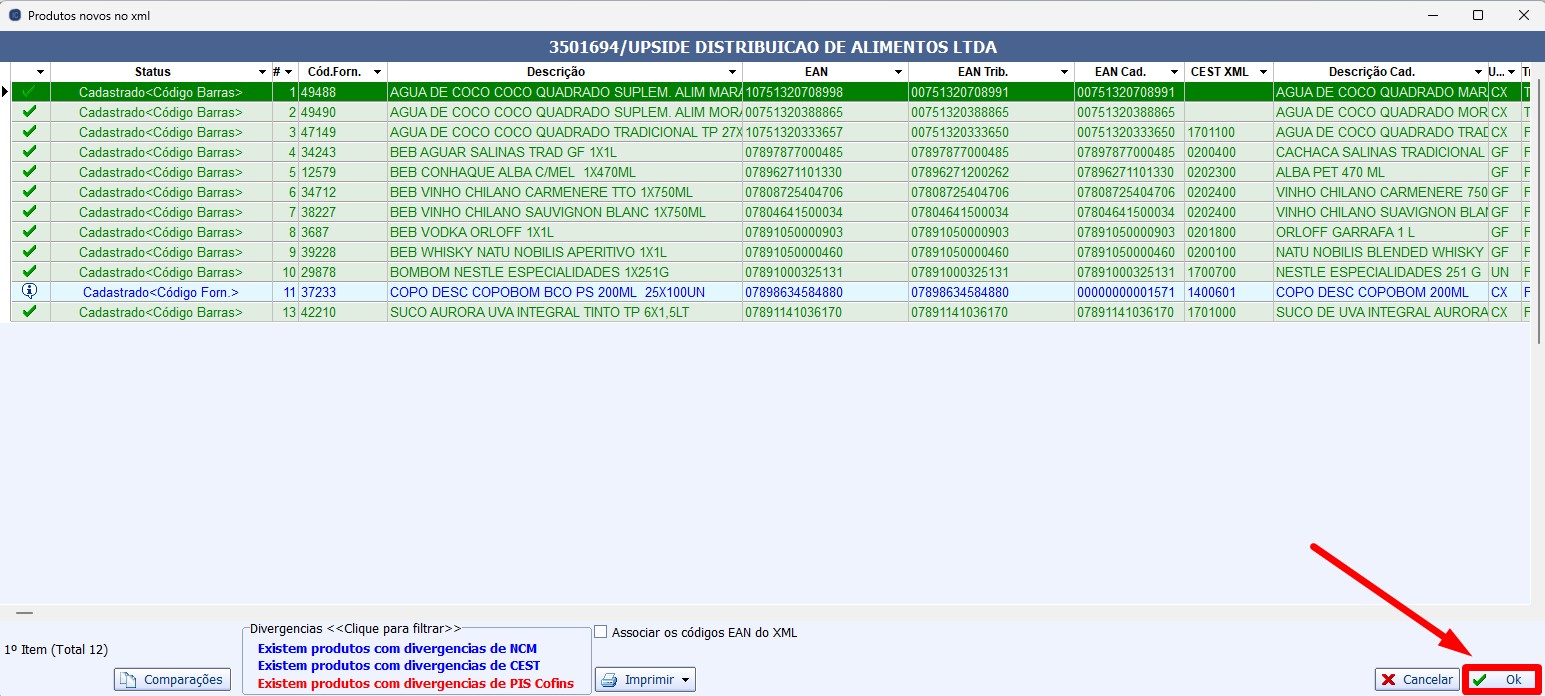The image size is (1545, 696).
Task: Filter by divergencias de CEST
Action: click(x=398, y=666)
